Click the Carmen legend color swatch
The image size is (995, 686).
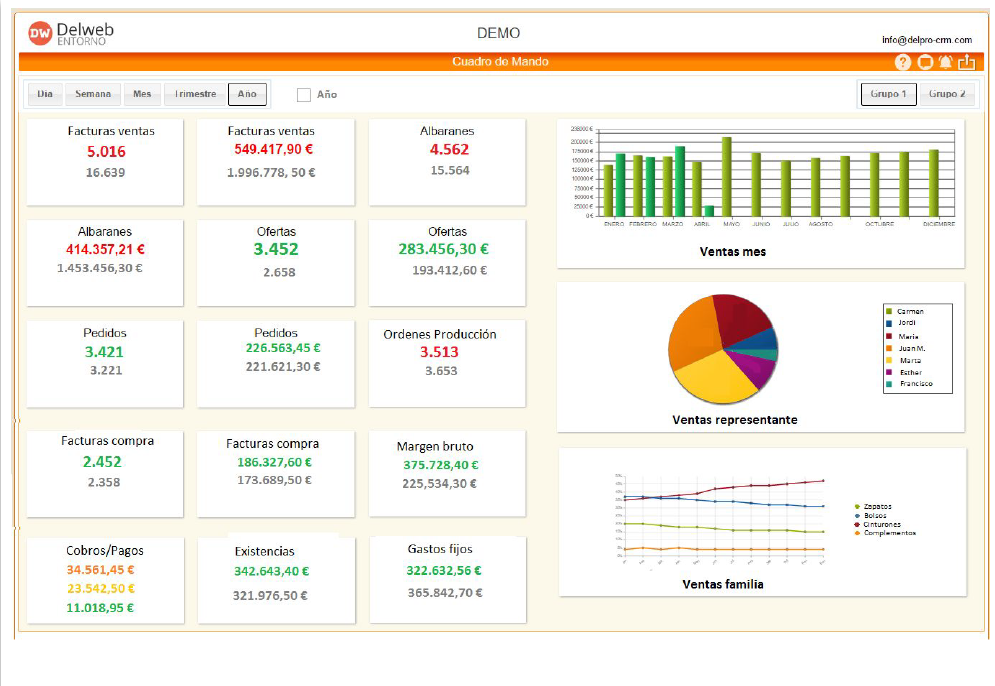(889, 312)
